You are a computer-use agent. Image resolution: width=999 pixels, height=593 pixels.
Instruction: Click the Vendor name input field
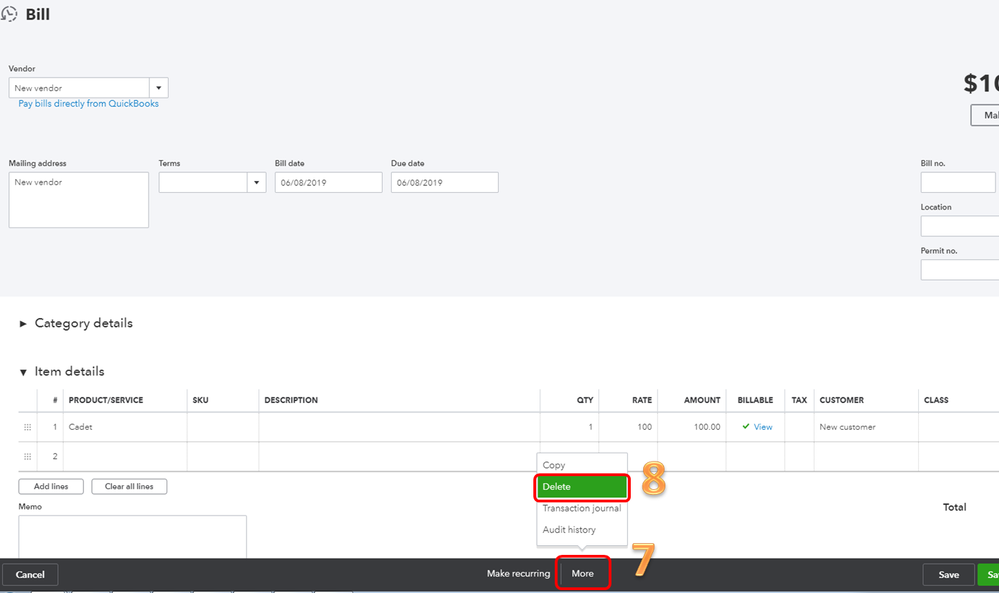point(79,88)
